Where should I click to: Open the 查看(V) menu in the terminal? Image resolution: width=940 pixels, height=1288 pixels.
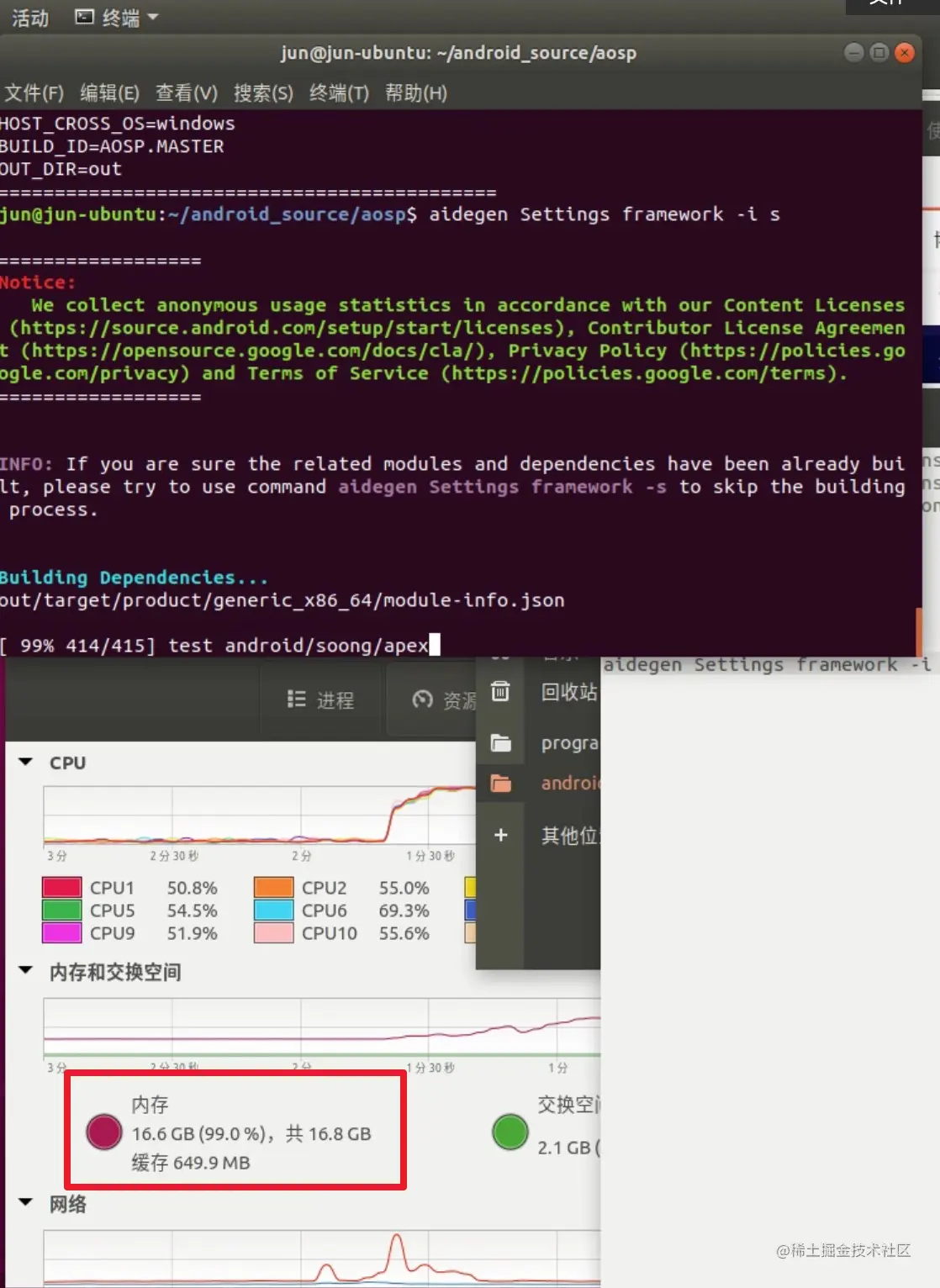coord(187,93)
